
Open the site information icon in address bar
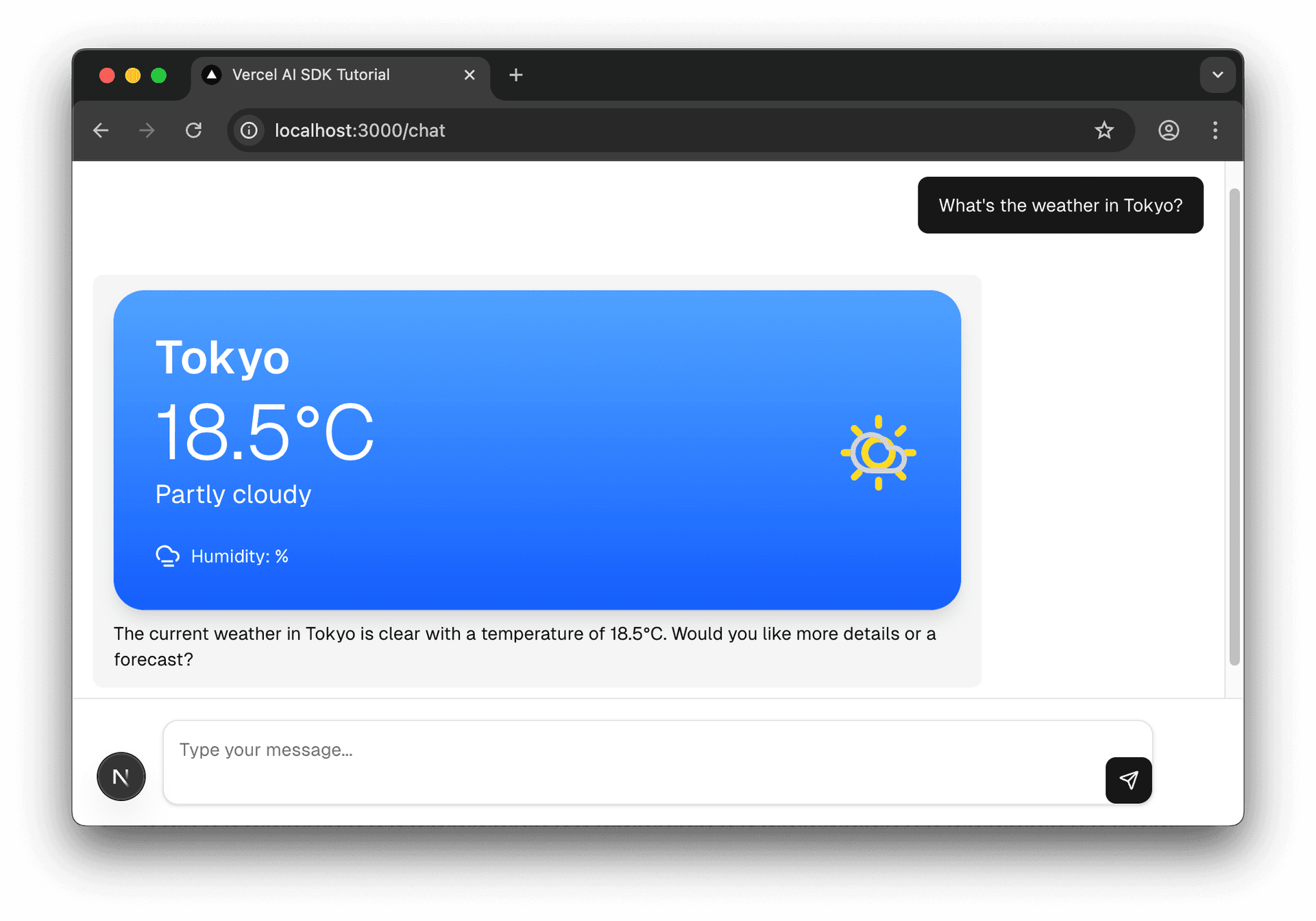(249, 130)
